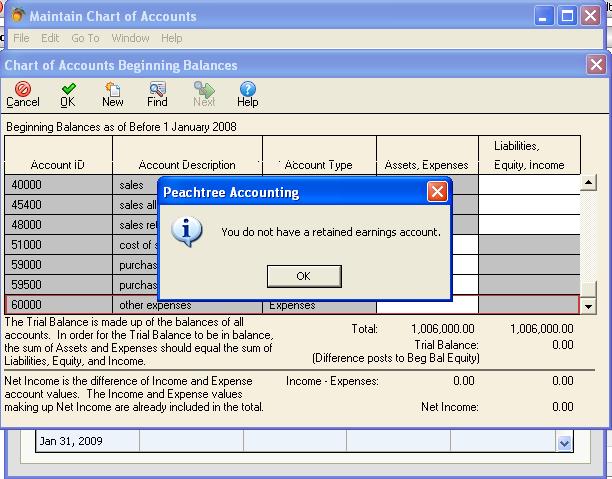Click the Peachtree icon in the title bar
Screen dimensions: 612x479
pyautogui.click(x=17, y=16)
